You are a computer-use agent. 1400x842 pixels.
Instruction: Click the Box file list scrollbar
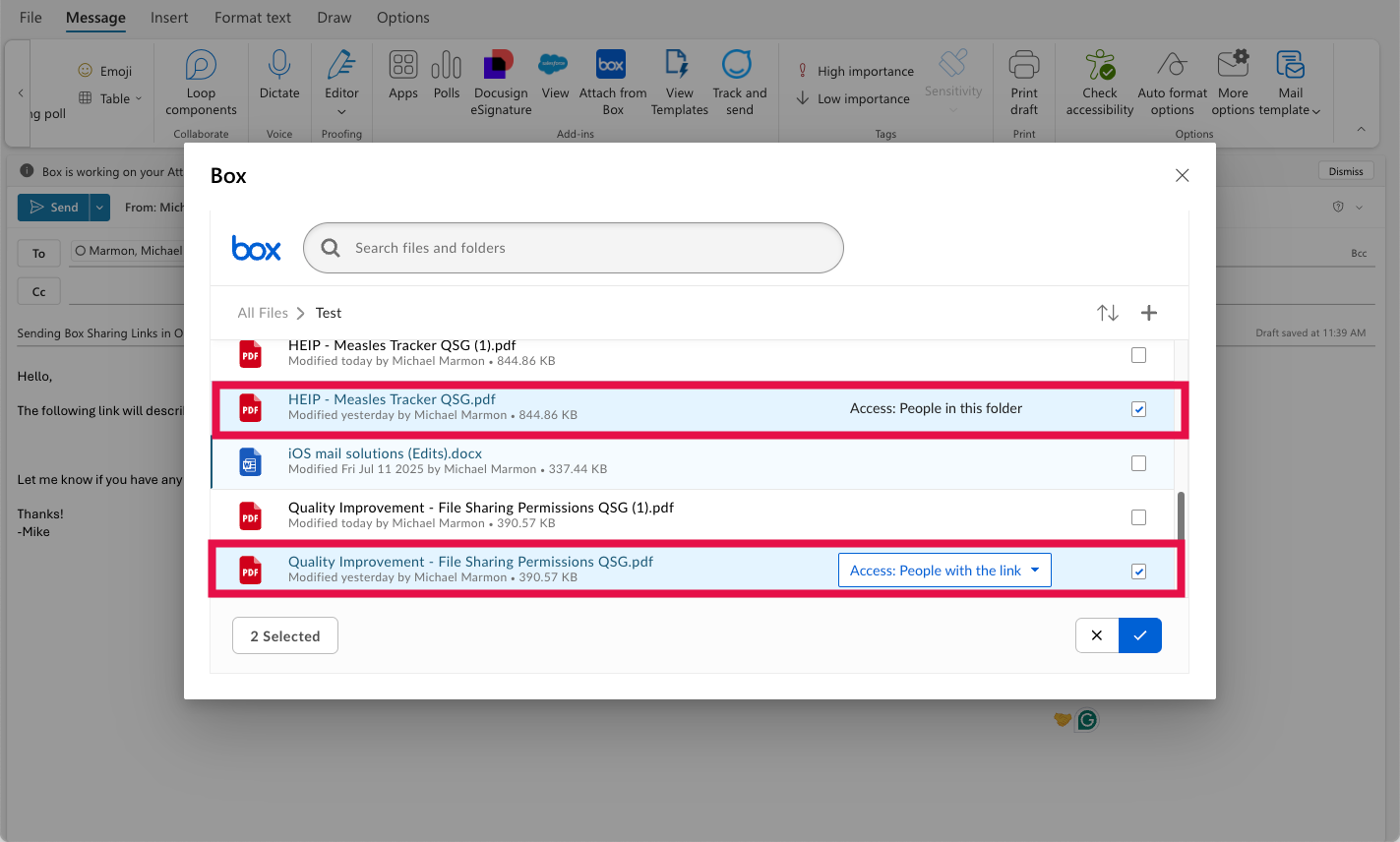pos(1181,514)
